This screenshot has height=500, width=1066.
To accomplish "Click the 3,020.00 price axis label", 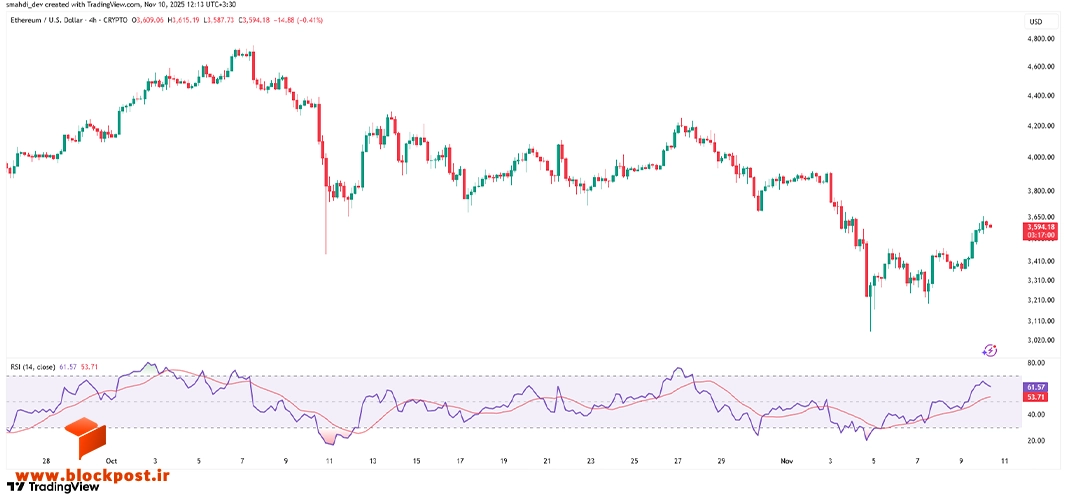I will 1041,340.
